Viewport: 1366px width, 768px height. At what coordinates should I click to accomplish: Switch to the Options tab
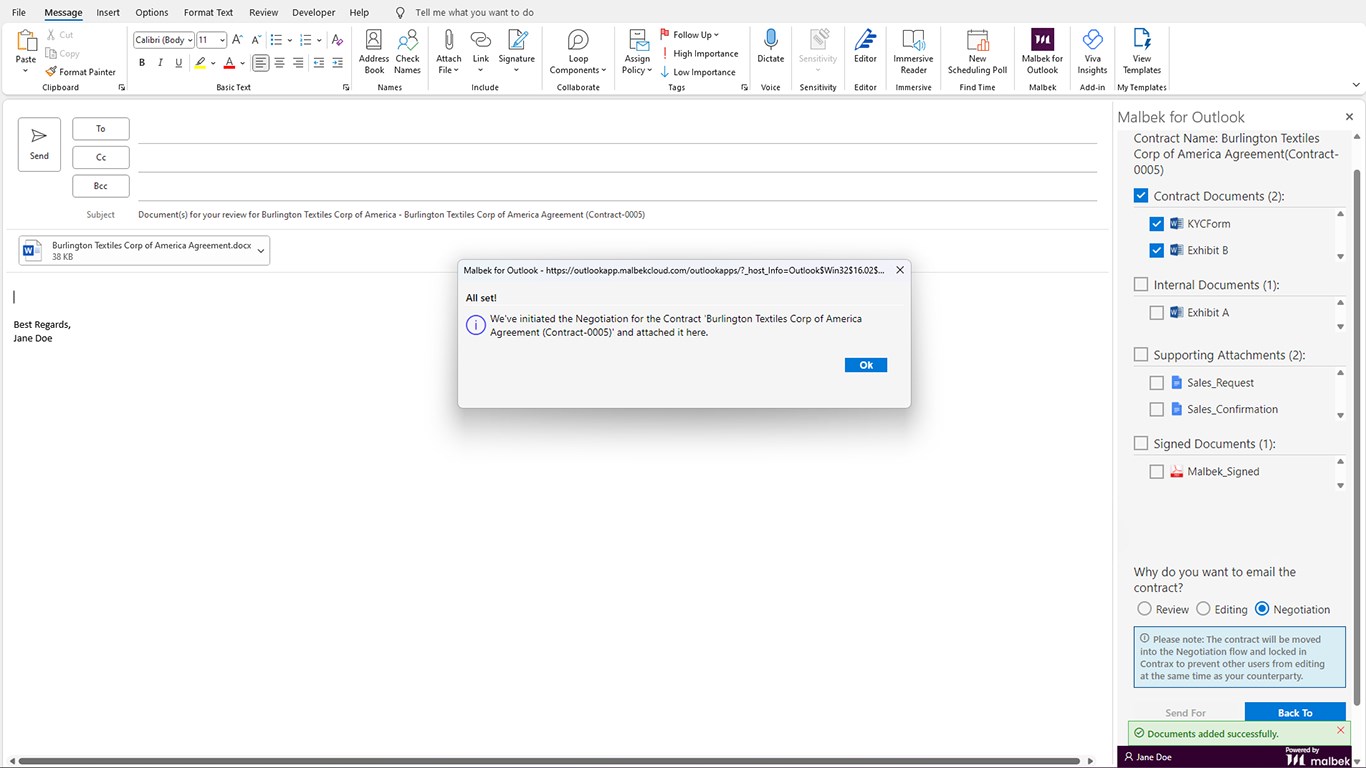[x=152, y=13]
